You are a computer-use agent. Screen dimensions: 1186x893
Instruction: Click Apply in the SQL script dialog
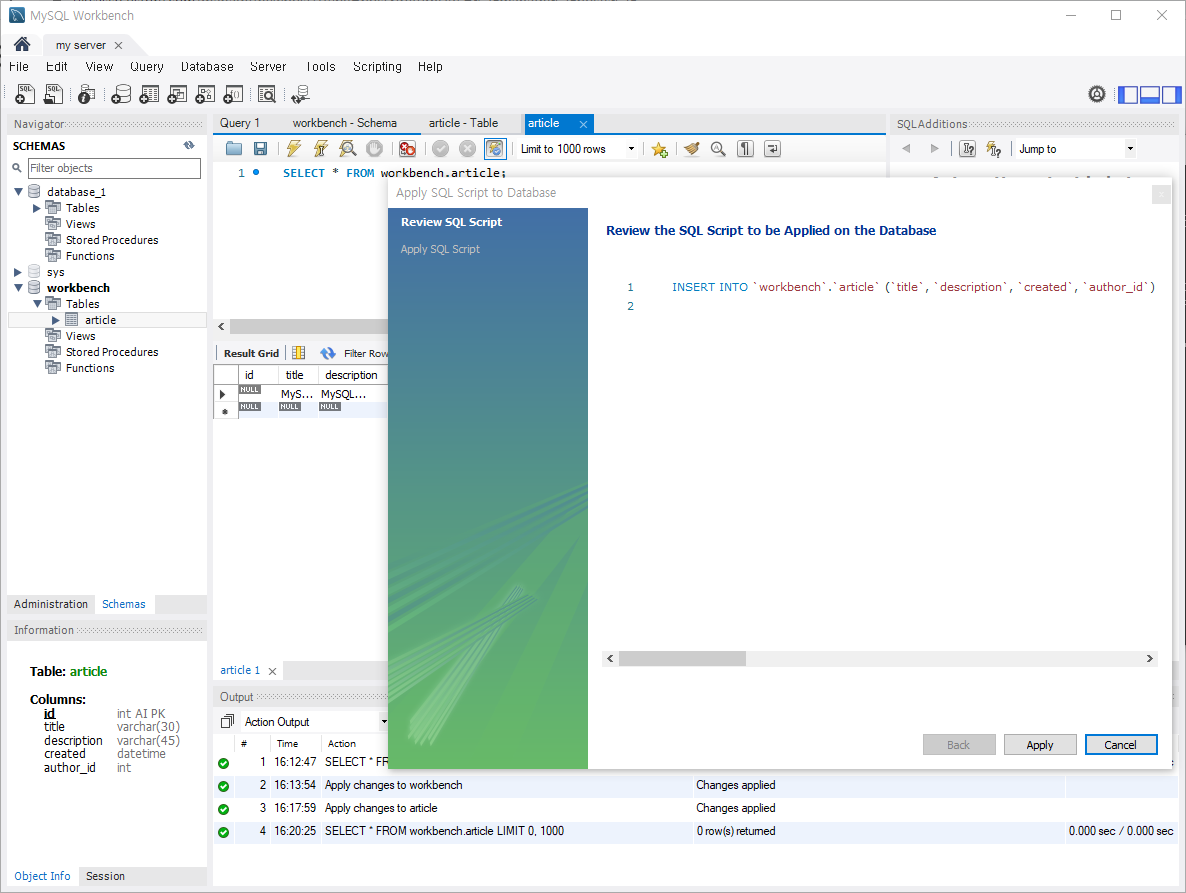[x=1039, y=745]
